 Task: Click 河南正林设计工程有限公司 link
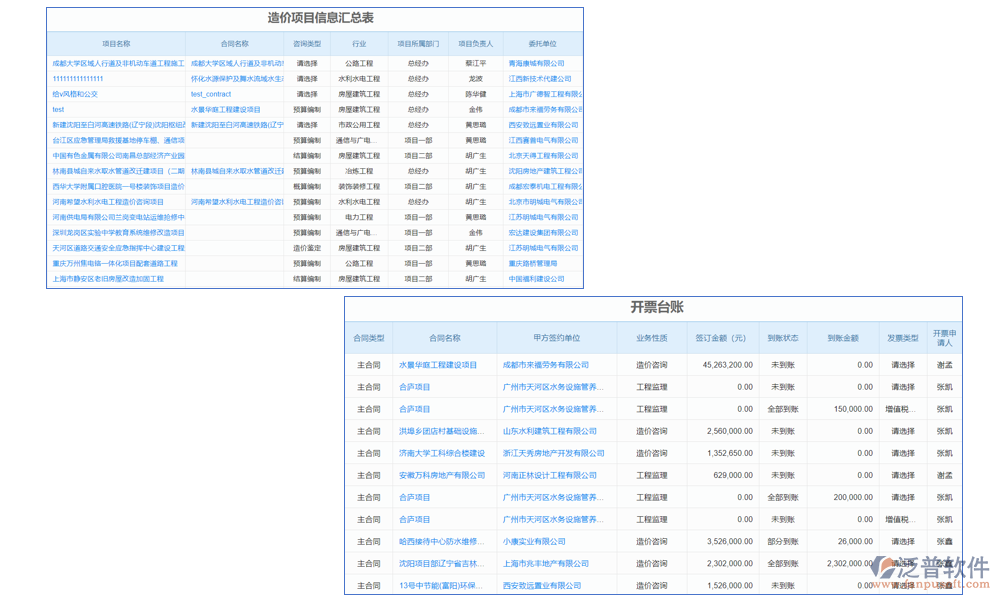[x=548, y=475]
